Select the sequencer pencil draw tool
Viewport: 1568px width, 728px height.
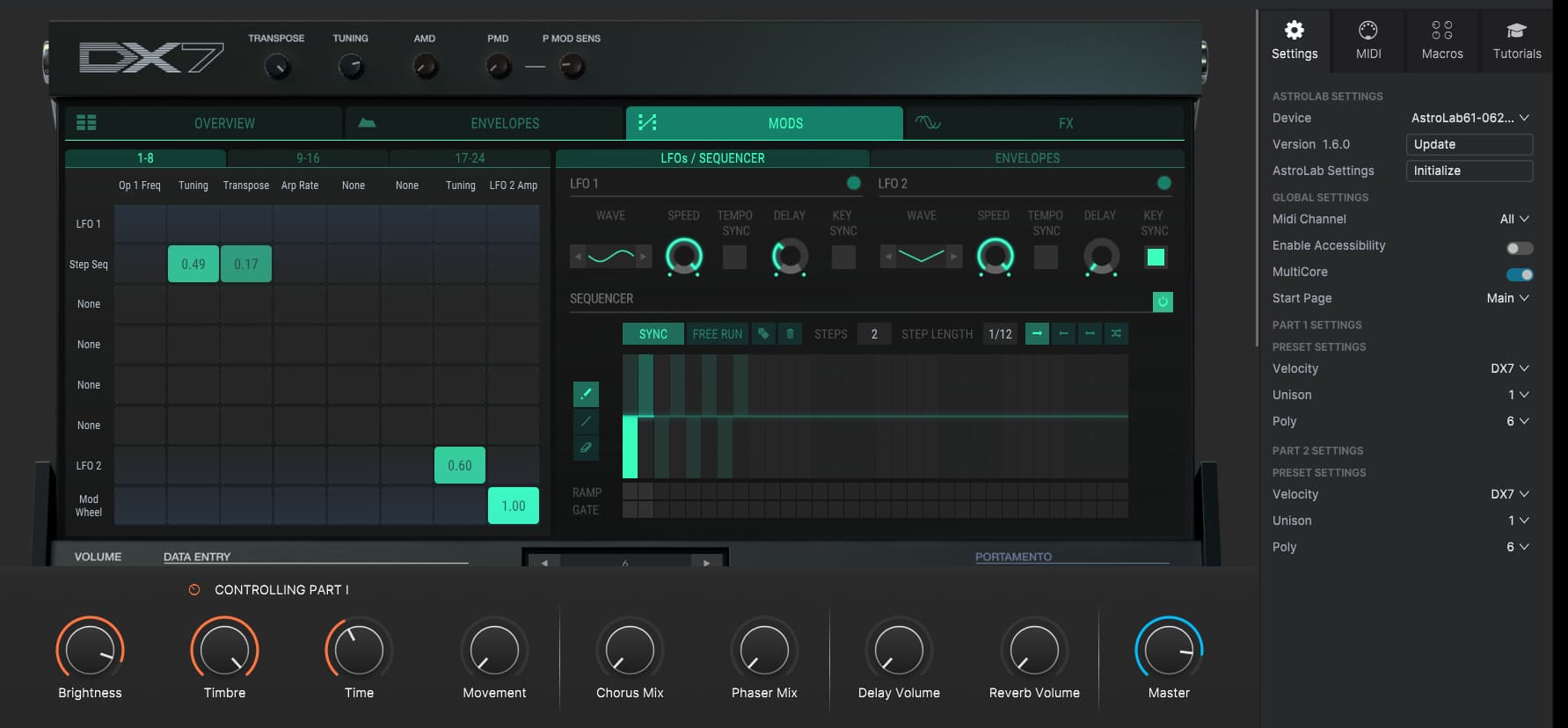click(586, 394)
